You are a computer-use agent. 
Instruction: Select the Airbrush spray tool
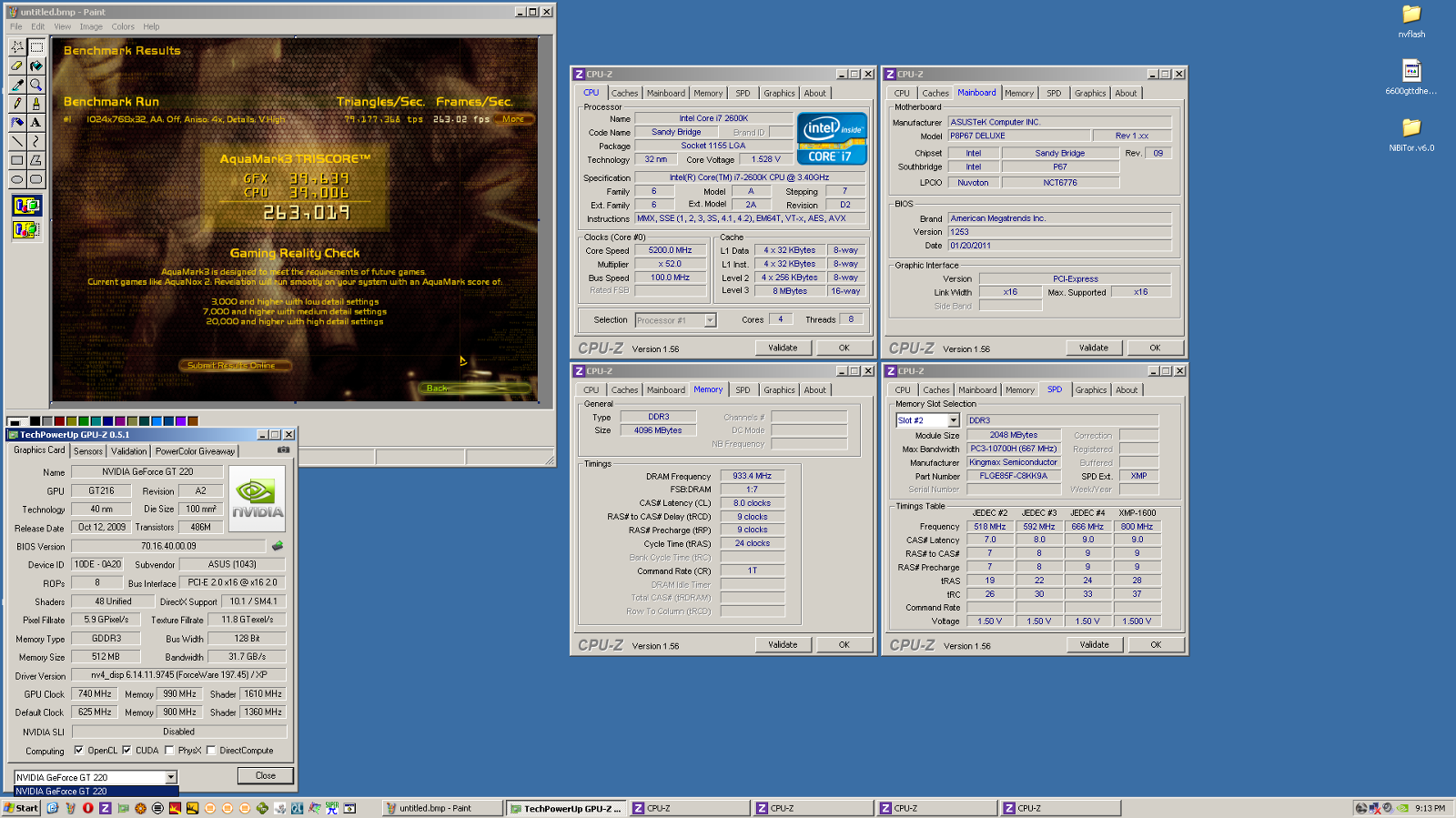17,123
